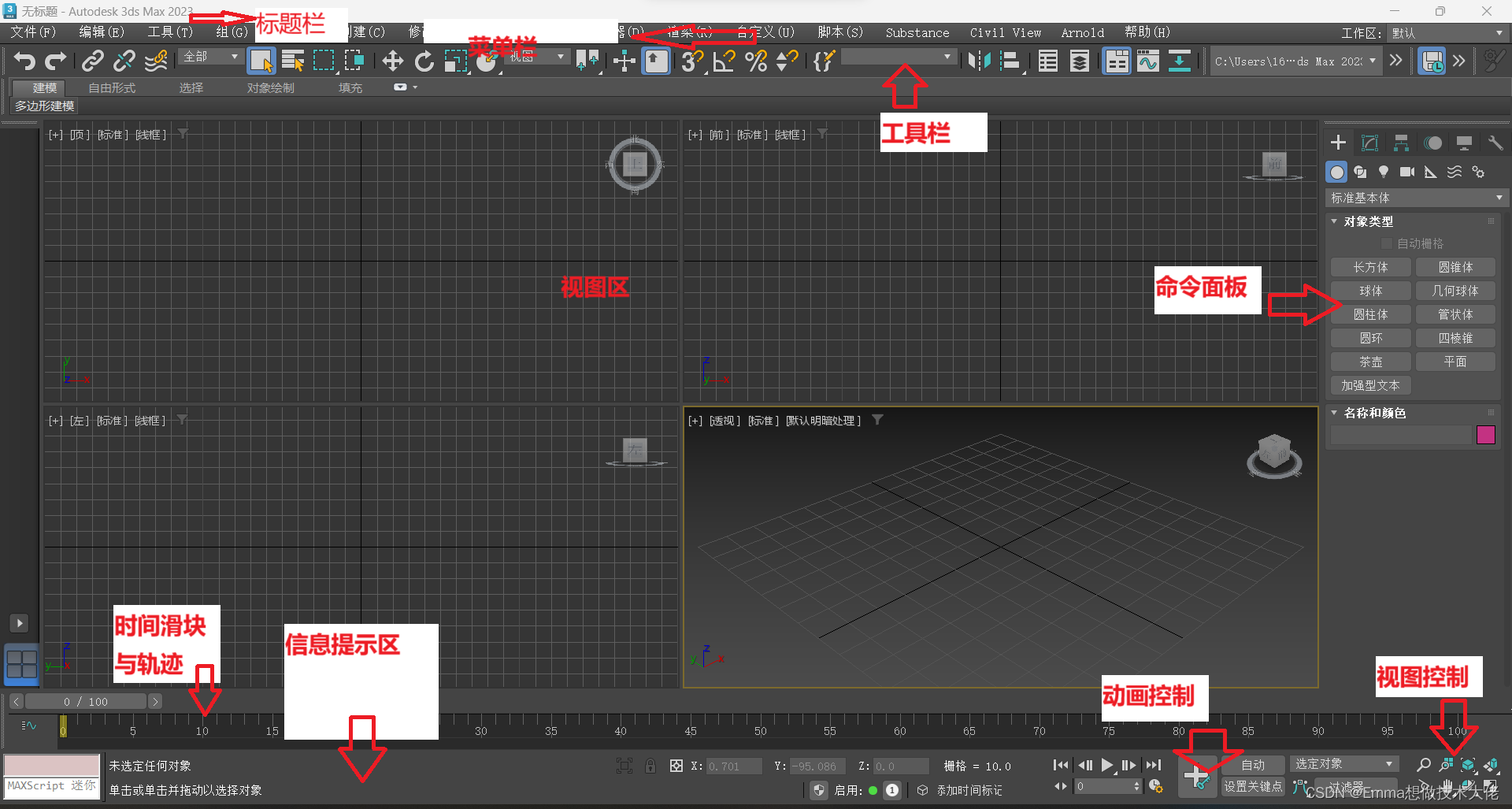
Task: Toggle Spinner Snap icon
Action: pyautogui.click(x=787, y=61)
